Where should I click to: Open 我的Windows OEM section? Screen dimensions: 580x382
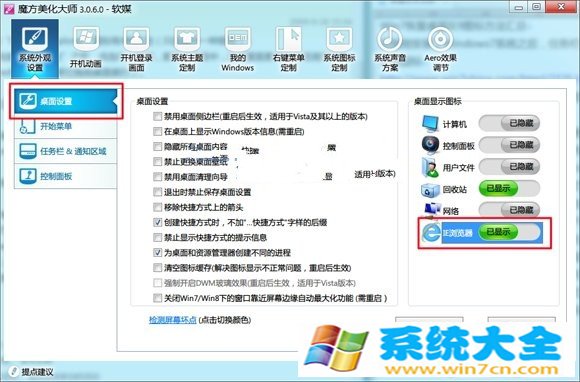(x=237, y=48)
